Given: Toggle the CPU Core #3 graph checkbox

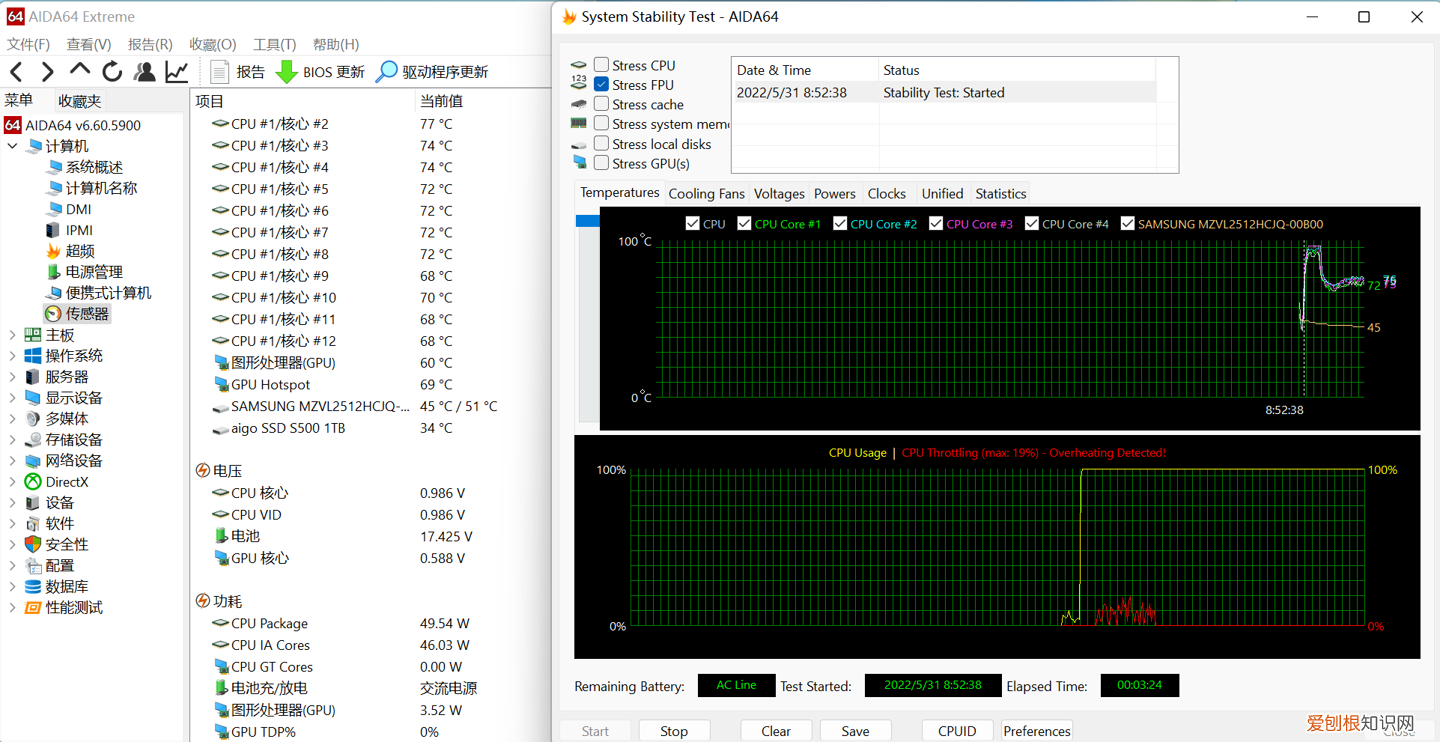Looking at the screenshot, I should tap(936, 224).
